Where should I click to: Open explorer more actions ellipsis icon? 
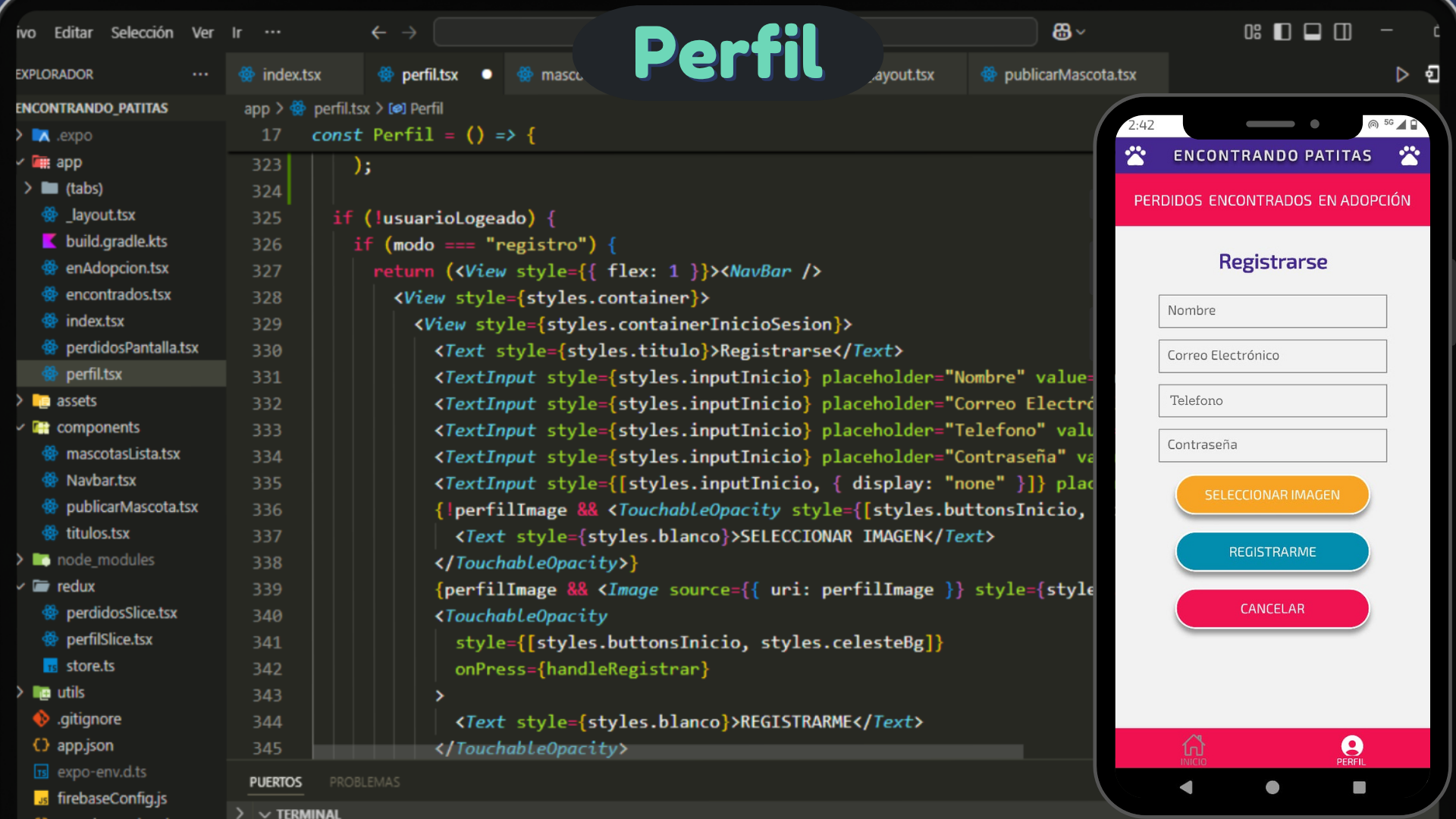click(x=200, y=74)
